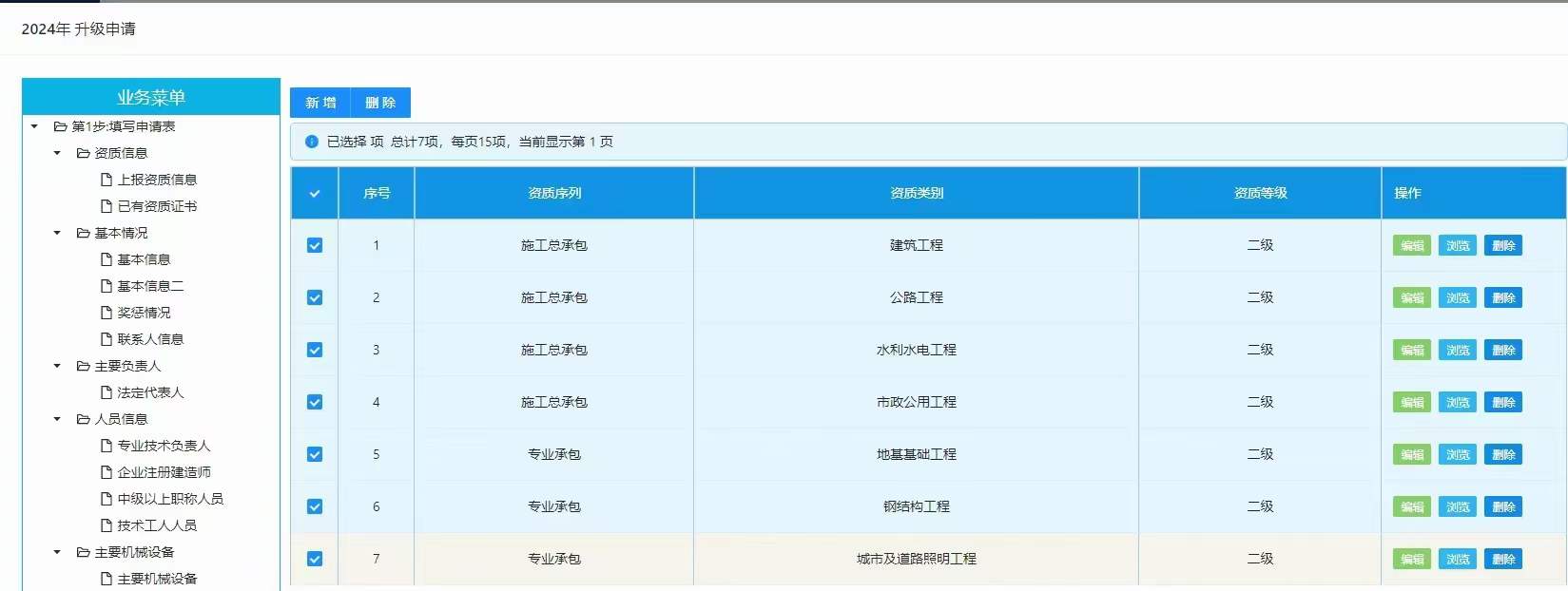Click the 2024年 升级申请 page title

click(79, 29)
